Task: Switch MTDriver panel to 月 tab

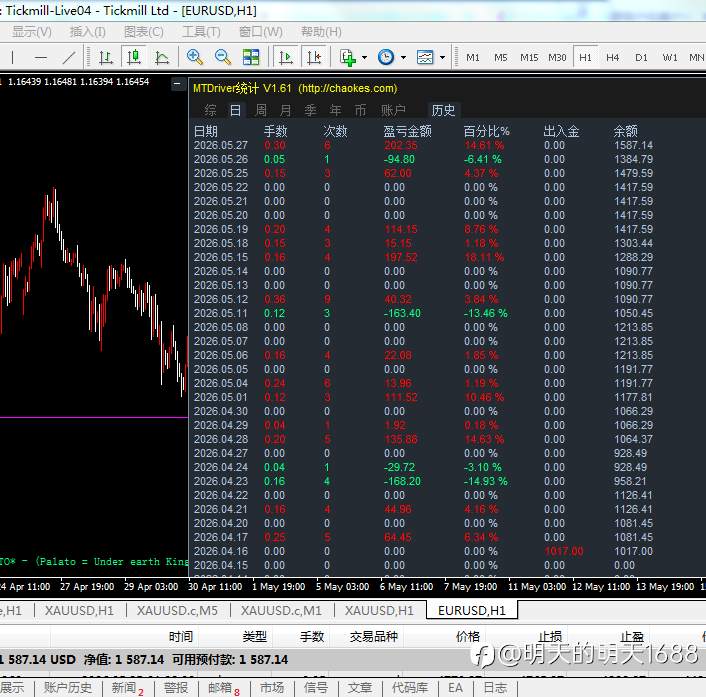Action: pyautogui.click(x=285, y=110)
